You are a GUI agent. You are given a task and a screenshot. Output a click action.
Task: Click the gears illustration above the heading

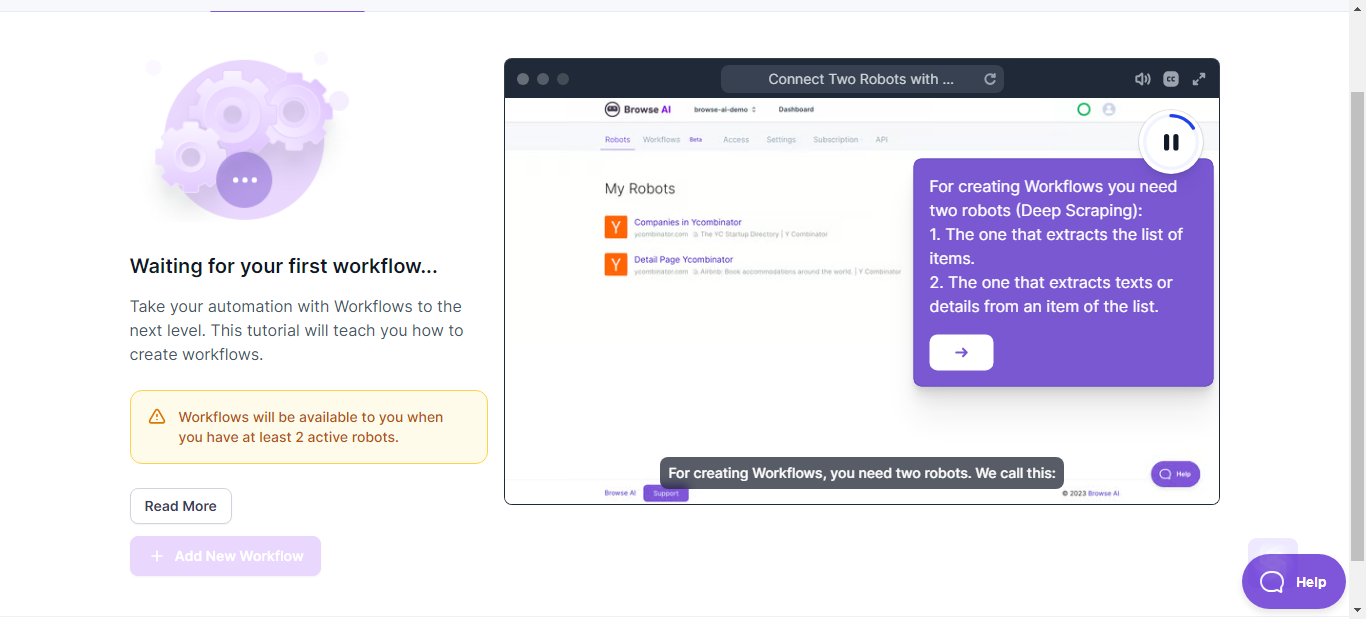tap(247, 136)
